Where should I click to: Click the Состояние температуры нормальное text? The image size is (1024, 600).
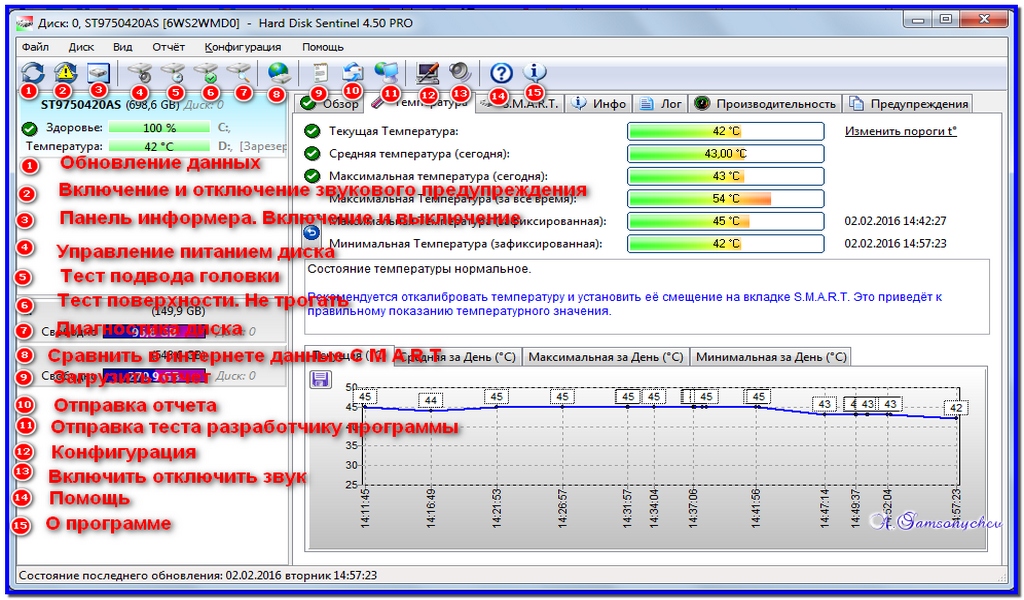[419, 268]
